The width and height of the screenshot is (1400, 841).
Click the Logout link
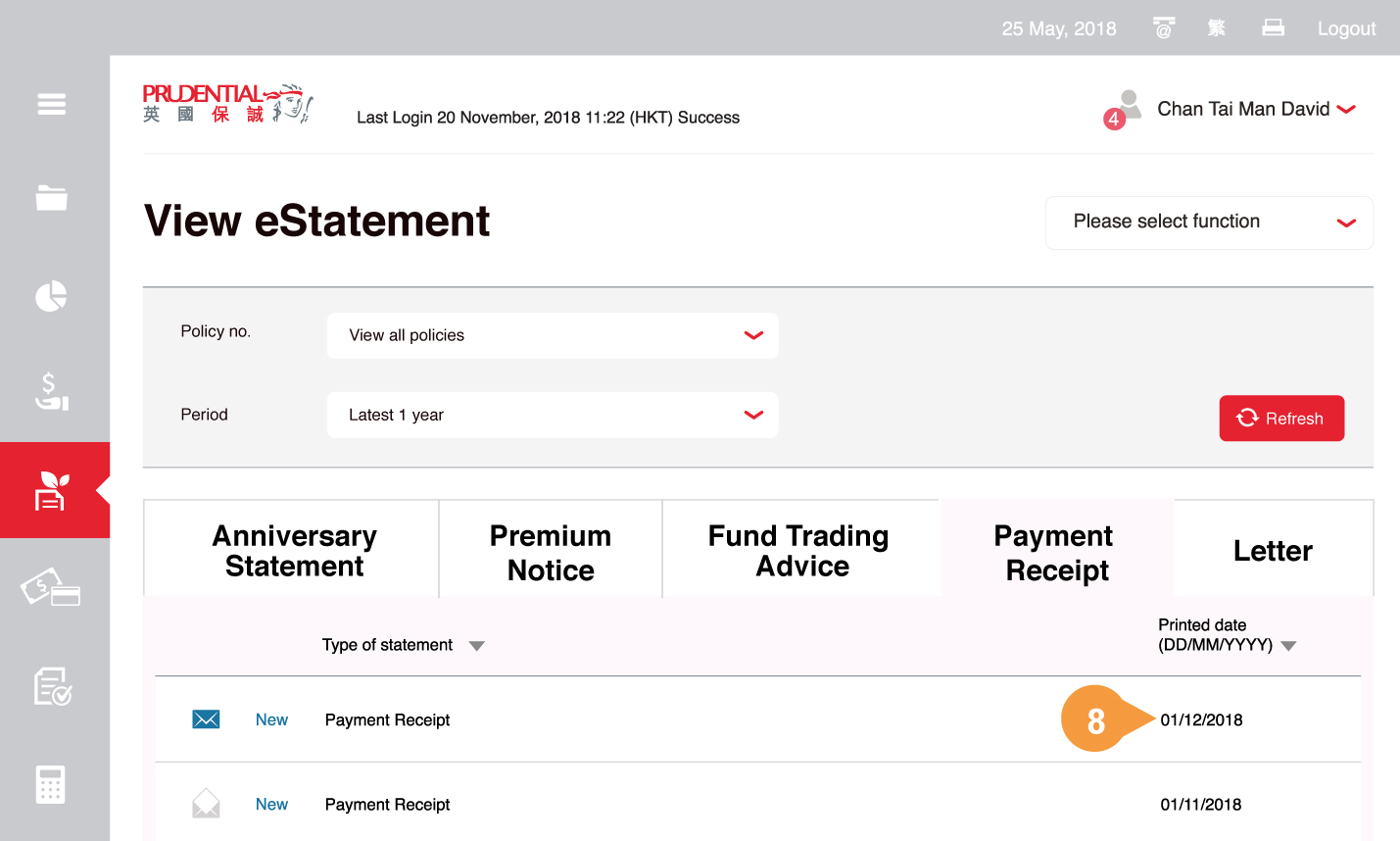coord(1346,28)
